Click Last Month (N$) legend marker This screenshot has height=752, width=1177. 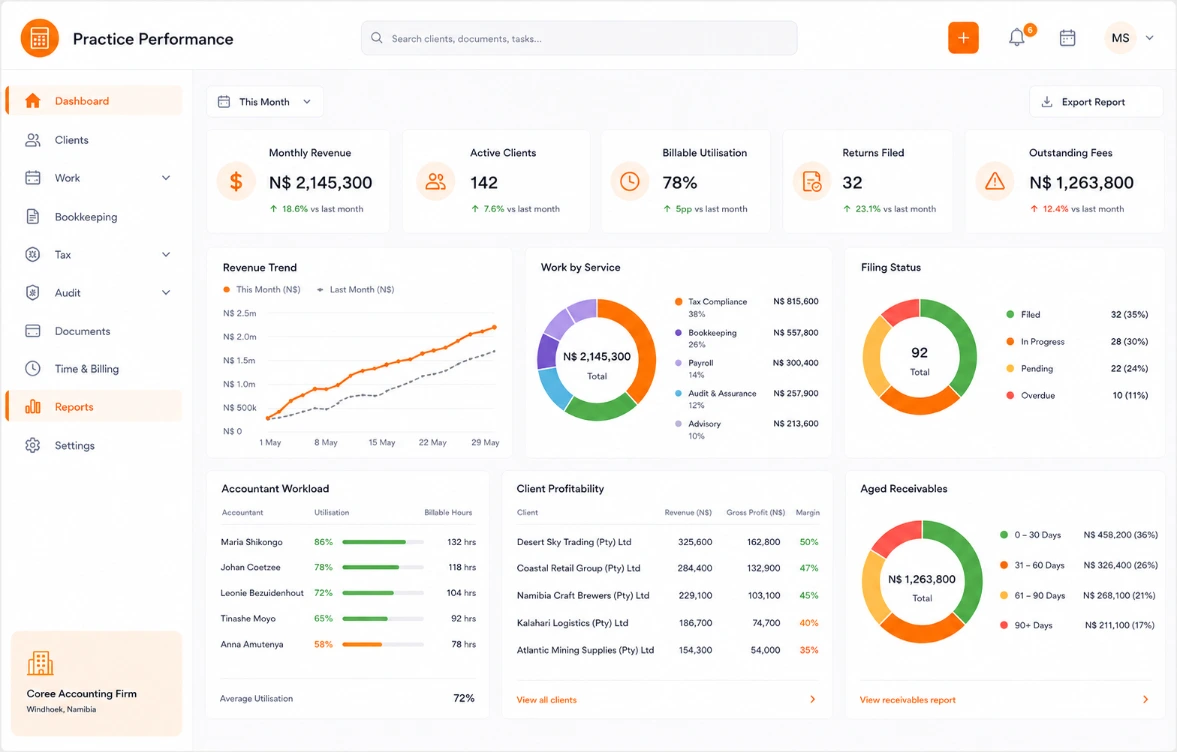pyautogui.click(x=321, y=289)
